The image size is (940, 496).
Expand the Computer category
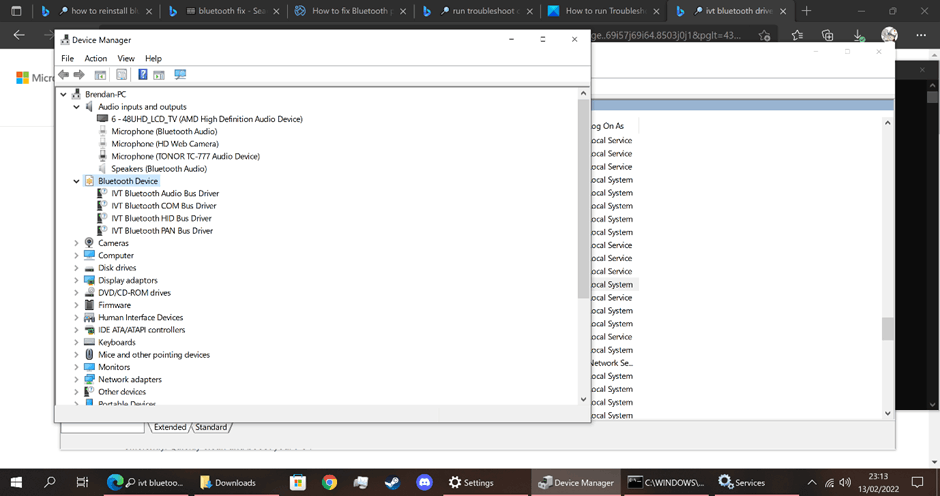click(x=76, y=255)
